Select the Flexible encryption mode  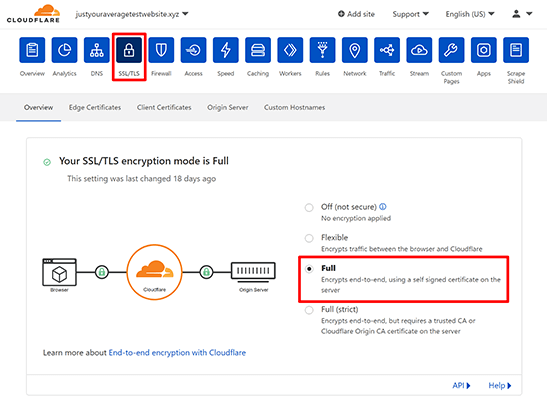pyautogui.click(x=309, y=239)
